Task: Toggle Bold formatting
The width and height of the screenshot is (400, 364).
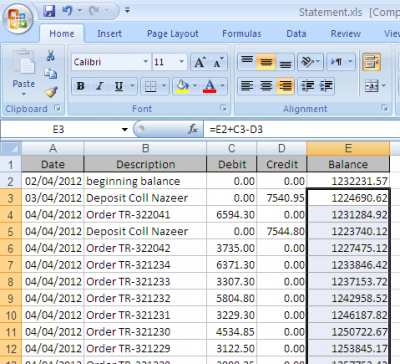Action: [80, 86]
